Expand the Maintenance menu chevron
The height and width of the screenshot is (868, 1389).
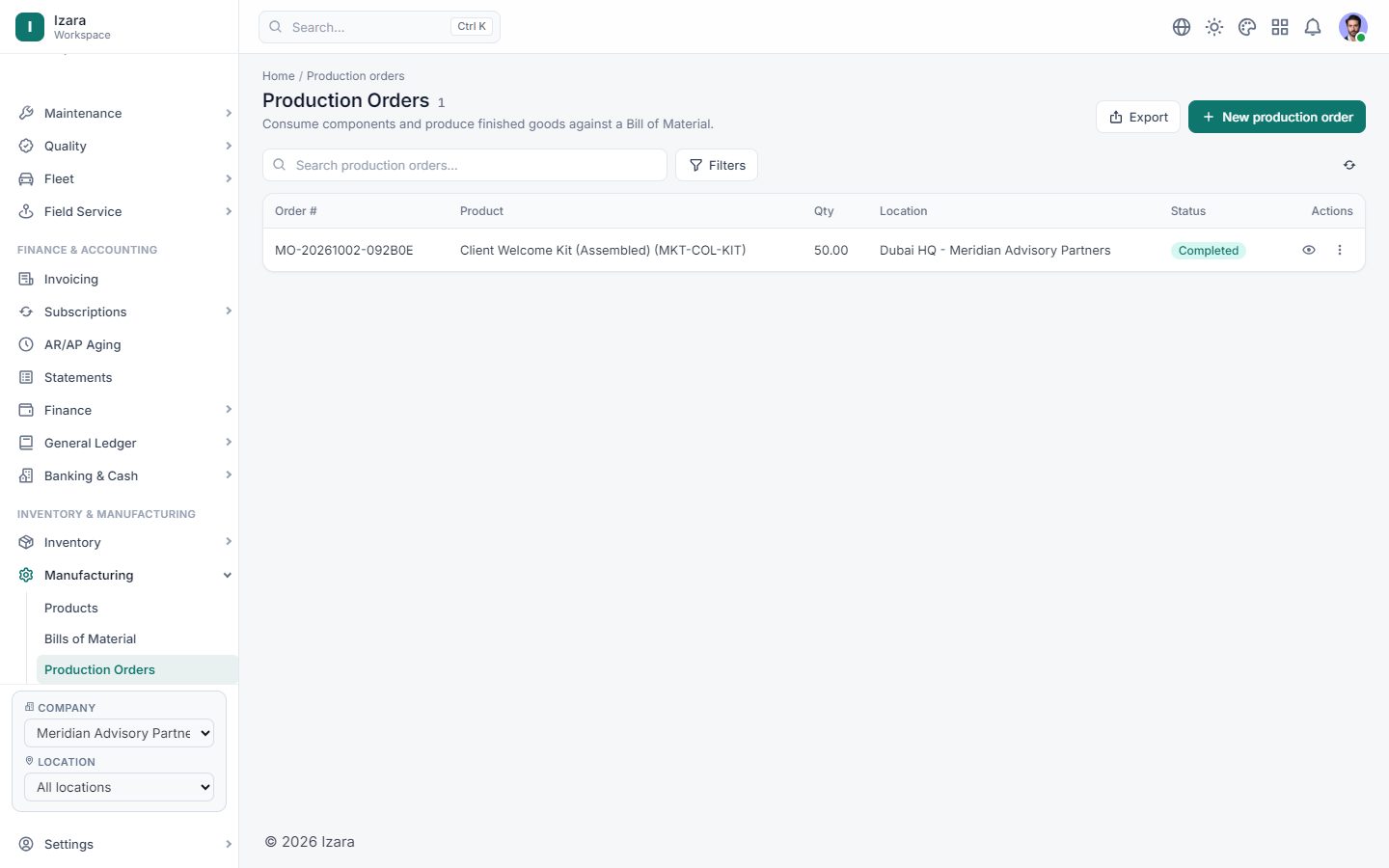[x=229, y=113]
